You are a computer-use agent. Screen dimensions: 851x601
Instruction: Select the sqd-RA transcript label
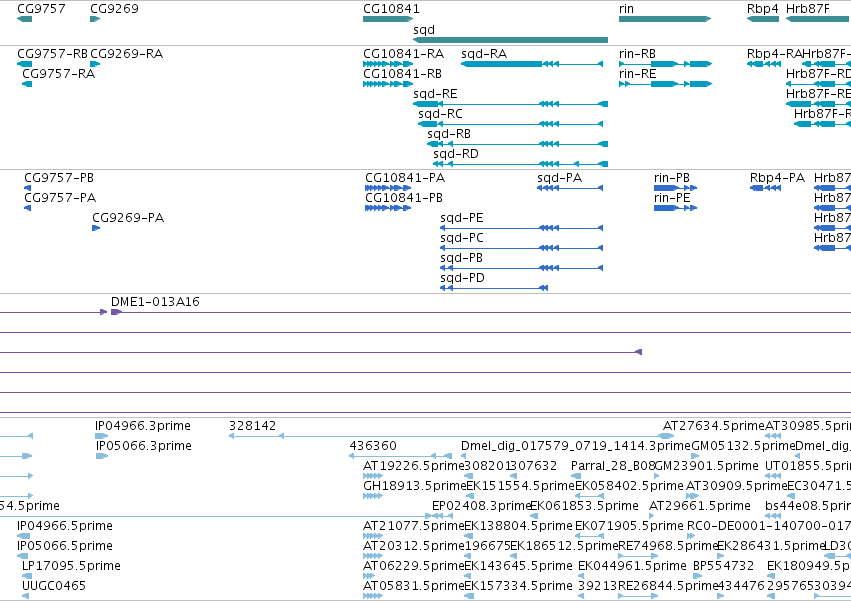coord(484,54)
